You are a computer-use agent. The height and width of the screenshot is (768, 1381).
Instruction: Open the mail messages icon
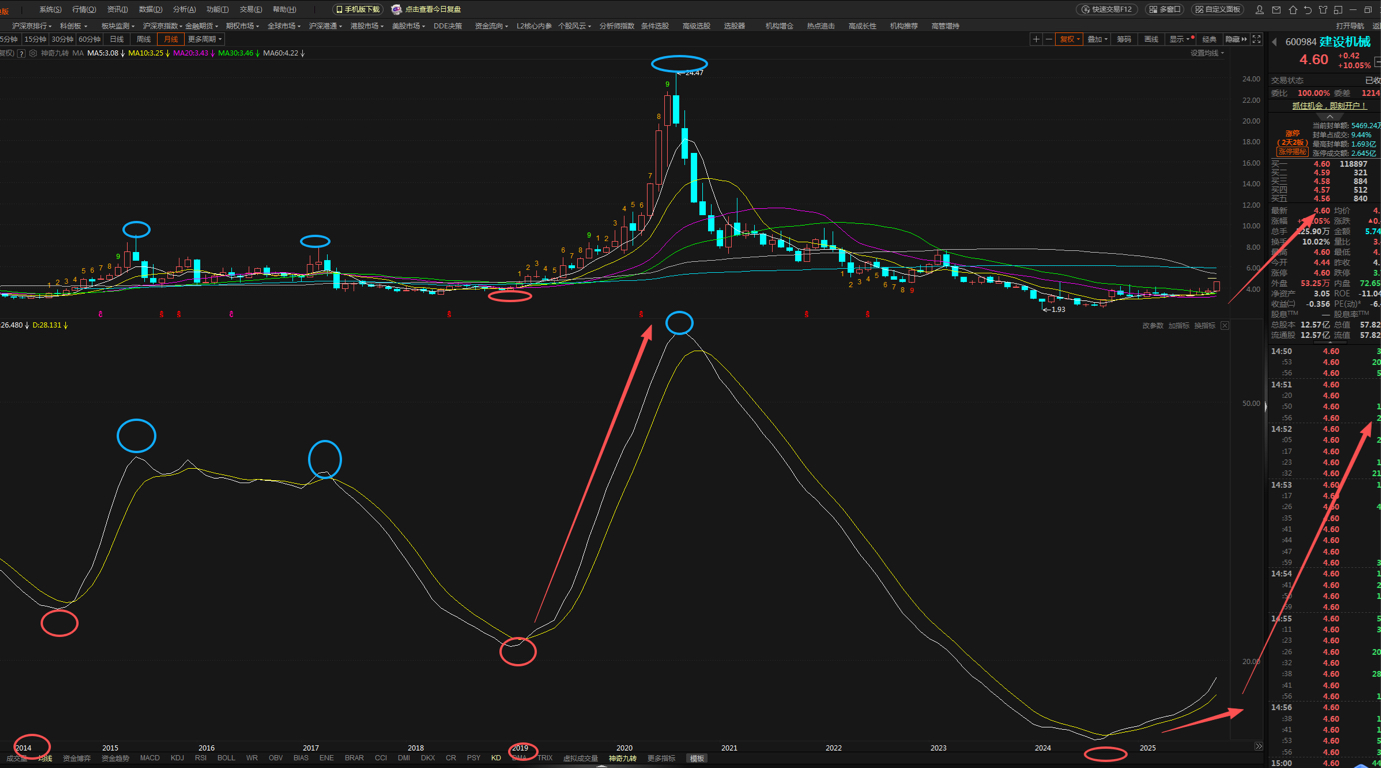pyautogui.click(x=1276, y=10)
